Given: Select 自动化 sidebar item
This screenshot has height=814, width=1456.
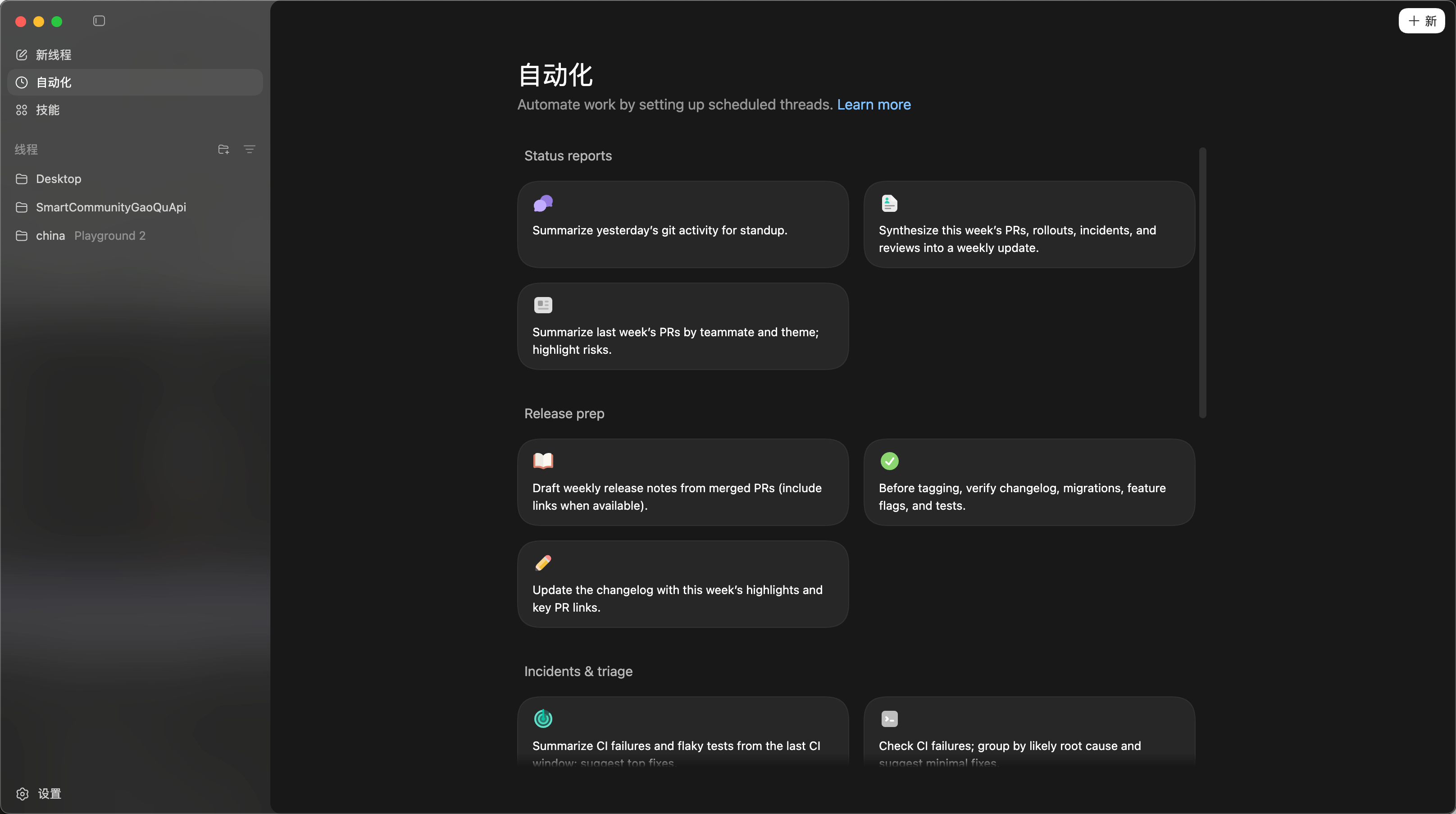Looking at the screenshot, I should pos(53,82).
